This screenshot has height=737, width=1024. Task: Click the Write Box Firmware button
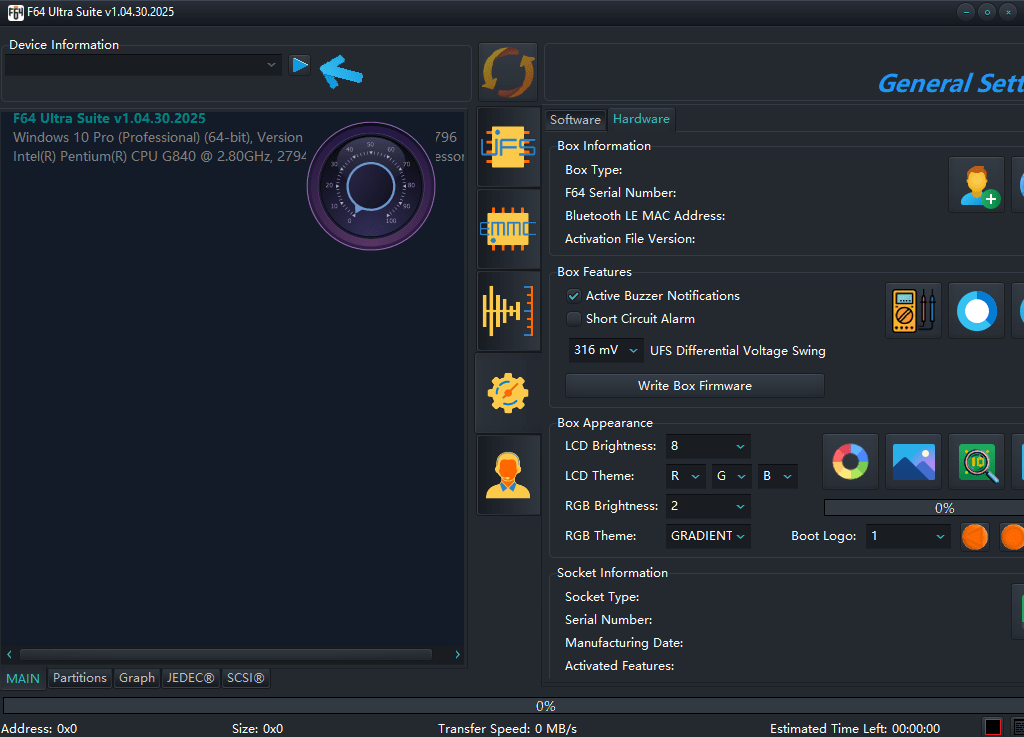click(694, 386)
